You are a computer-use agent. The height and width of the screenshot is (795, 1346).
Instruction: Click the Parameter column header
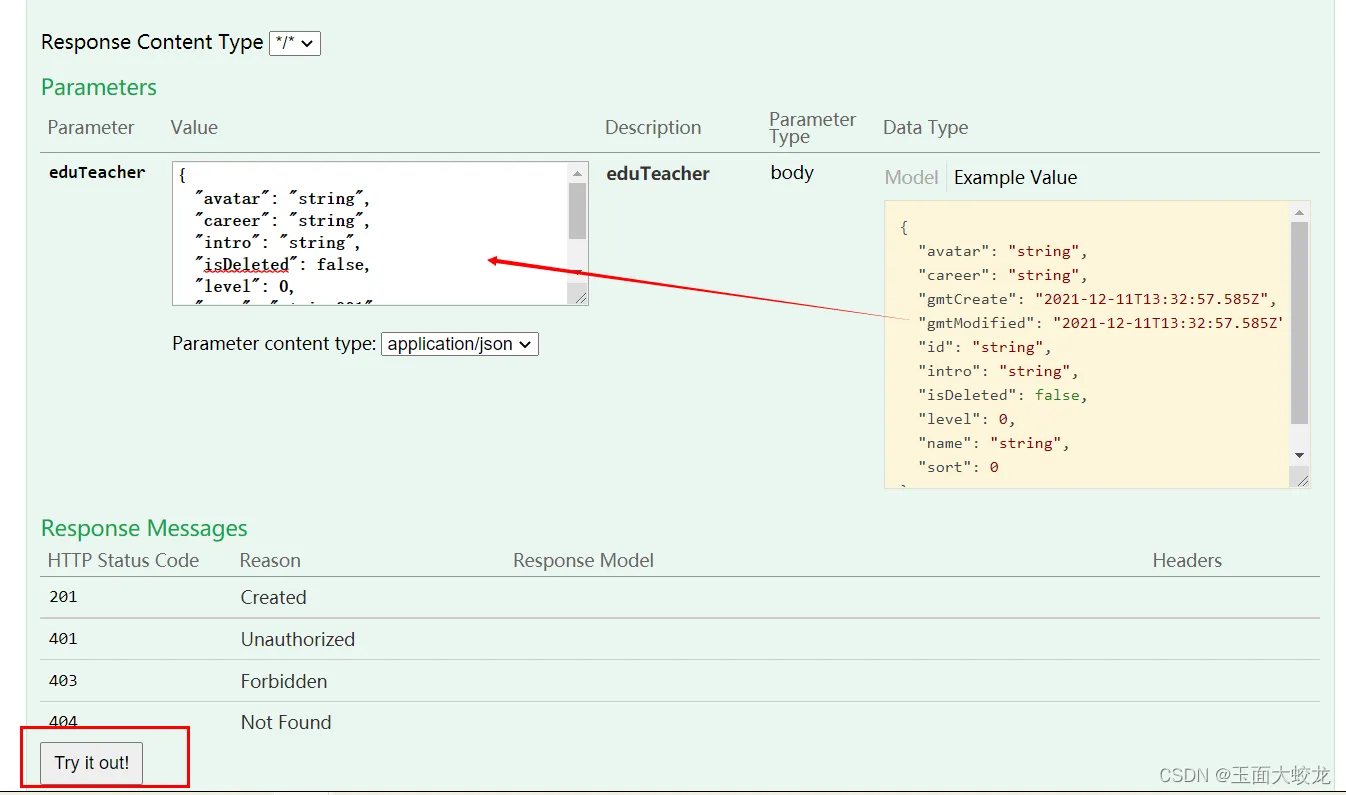click(91, 128)
